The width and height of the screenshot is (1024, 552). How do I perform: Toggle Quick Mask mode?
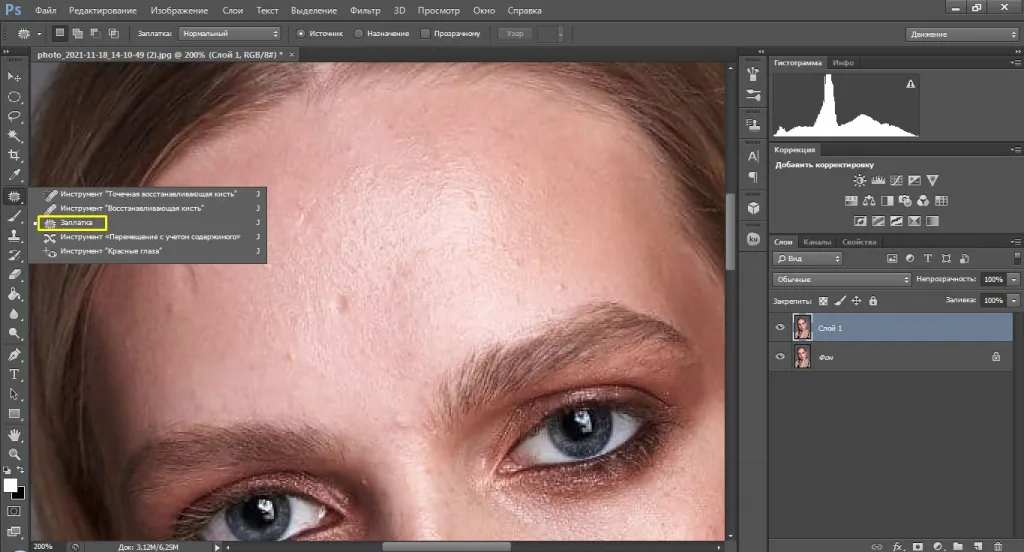(14, 511)
